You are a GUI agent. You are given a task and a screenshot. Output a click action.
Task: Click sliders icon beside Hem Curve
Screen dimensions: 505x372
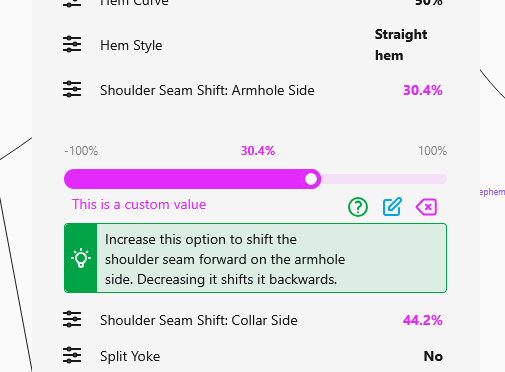click(72, 3)
